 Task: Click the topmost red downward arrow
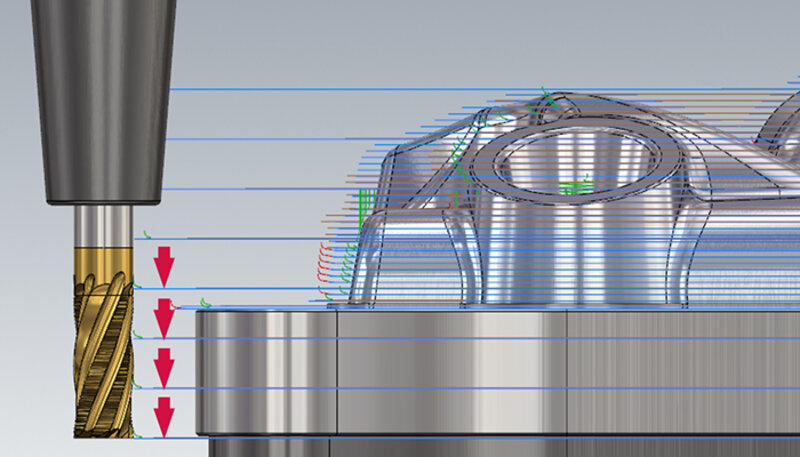pyautogui.click(x=164, y=267)
